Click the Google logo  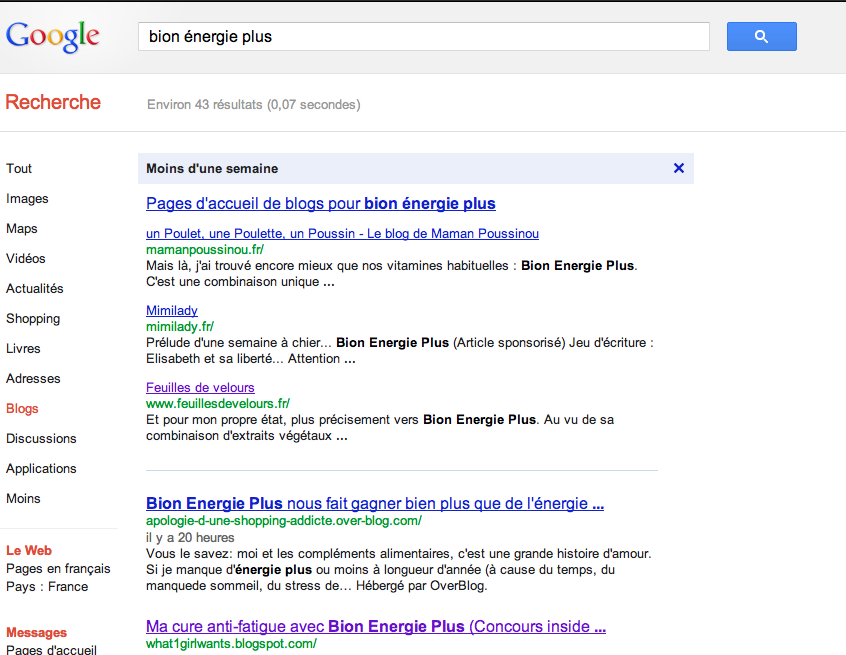tap(52, 37)
